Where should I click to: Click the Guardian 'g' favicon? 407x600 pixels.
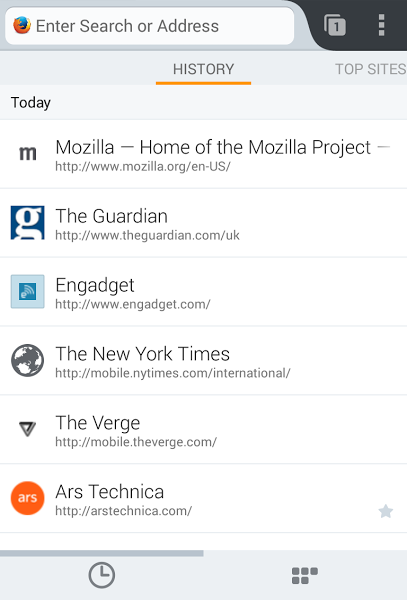coord(28,223)
